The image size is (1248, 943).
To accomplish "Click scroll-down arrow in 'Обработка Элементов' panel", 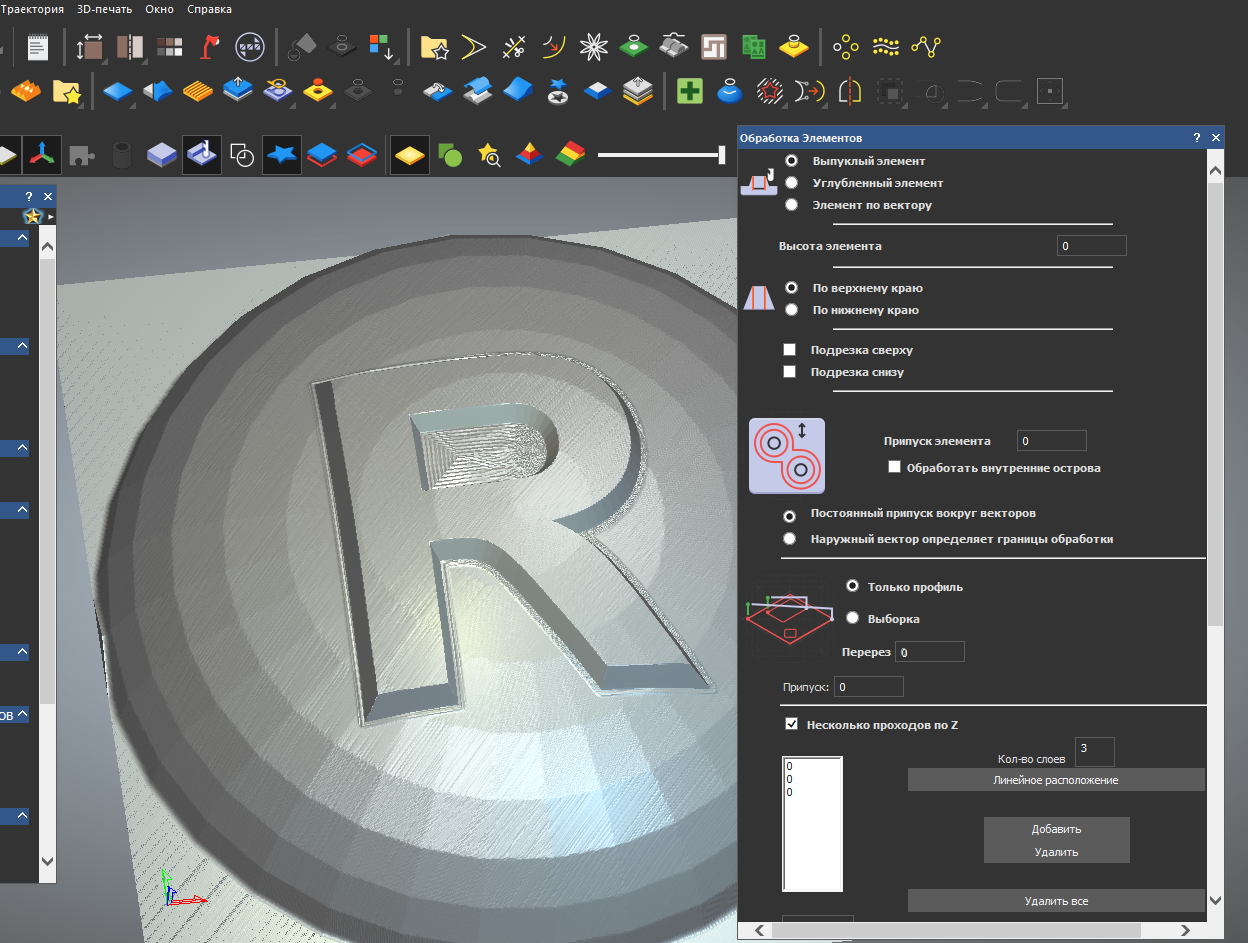I will tap(1216, 901).
